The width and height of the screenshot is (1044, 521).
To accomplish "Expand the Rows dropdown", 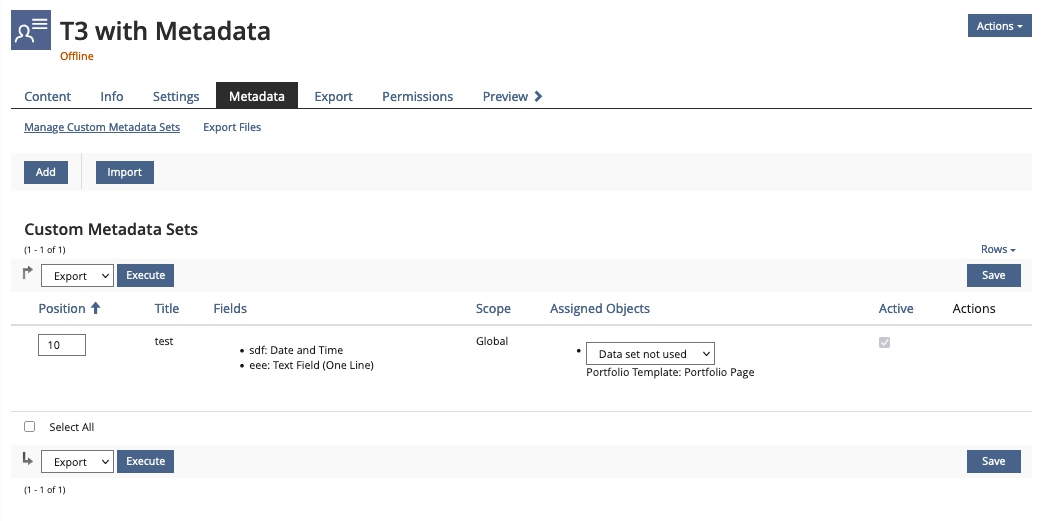I will click(x=998, y=250).
